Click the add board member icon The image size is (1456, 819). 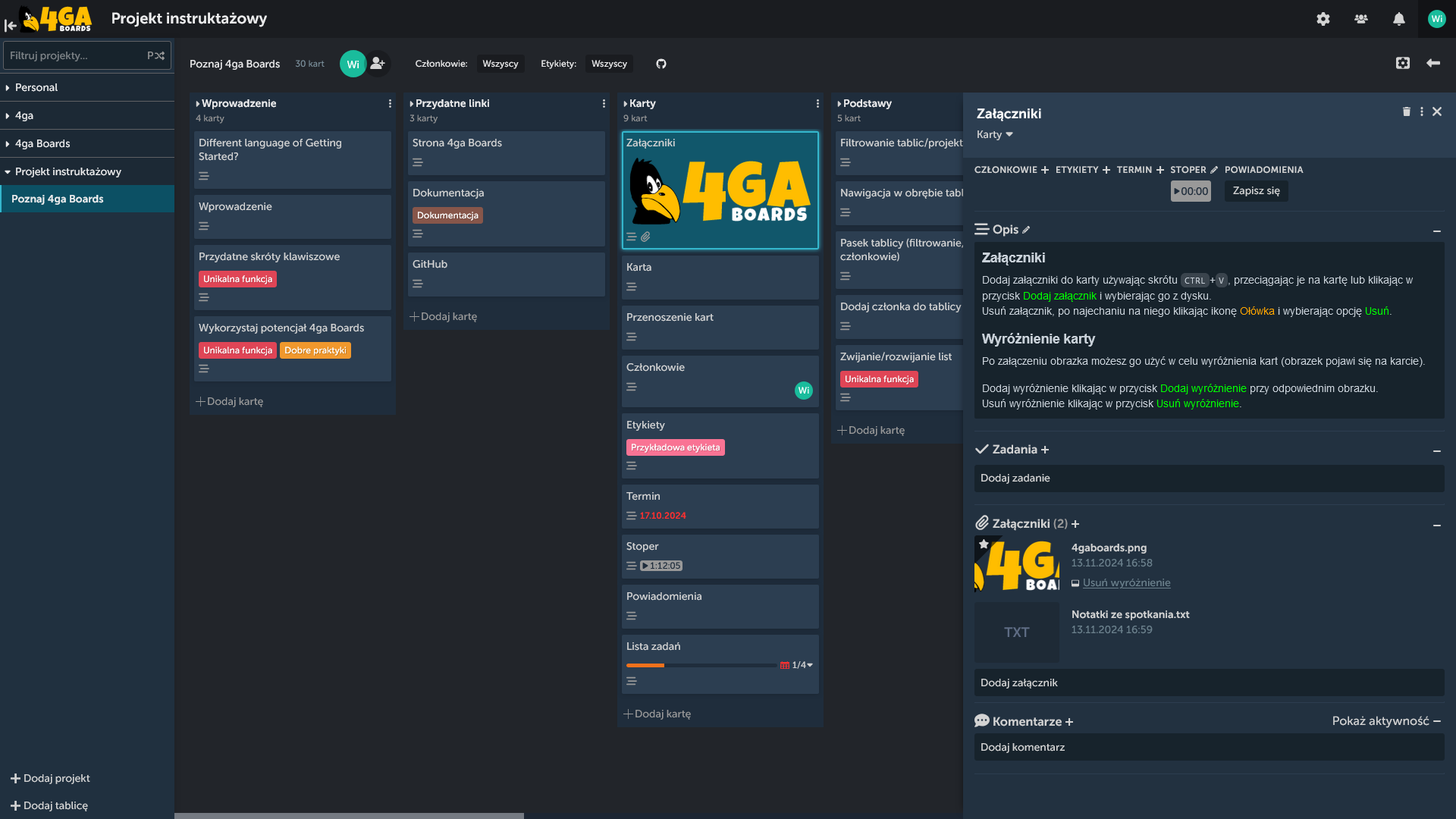[x=378, y=64]
